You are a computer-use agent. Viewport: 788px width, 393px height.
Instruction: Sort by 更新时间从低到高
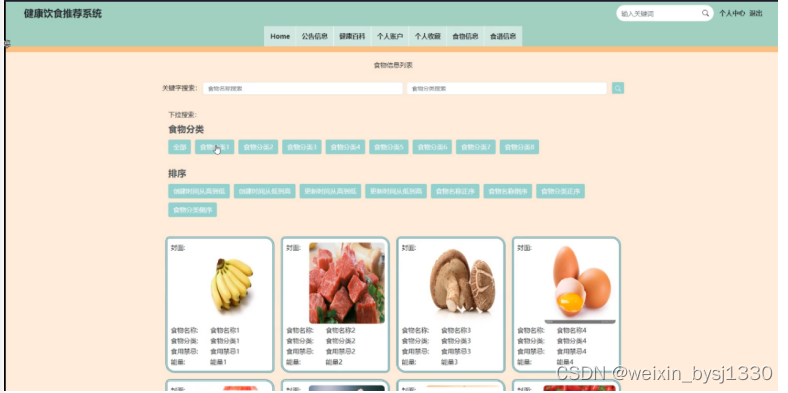click(396, 191)
